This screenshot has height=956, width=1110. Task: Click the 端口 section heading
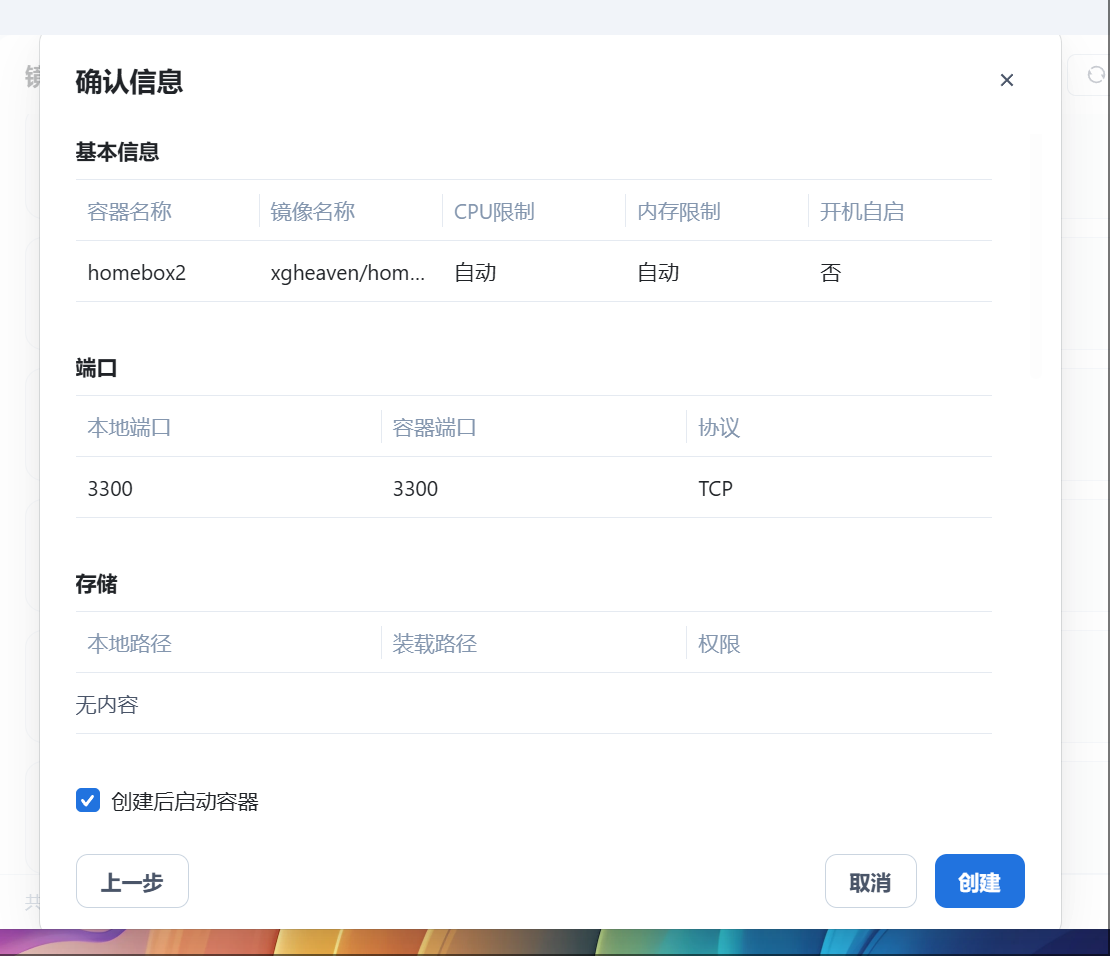tap(96, 368)
